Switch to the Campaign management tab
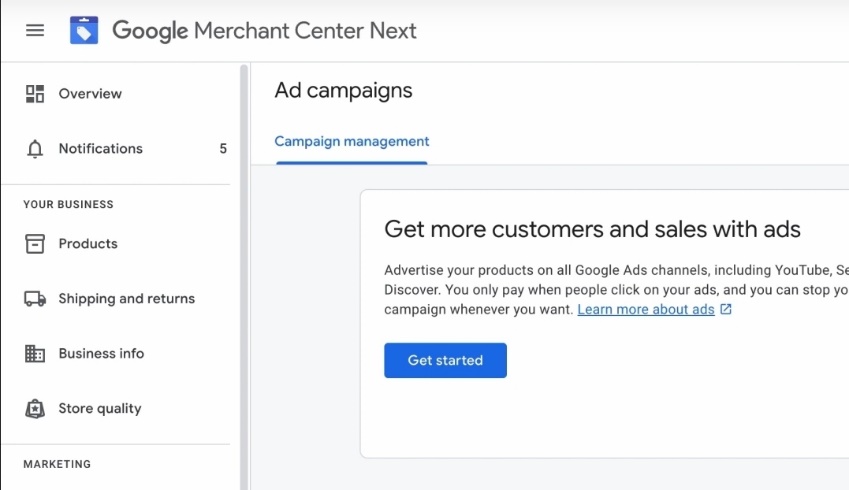The image size is (849, 490). [352, 142]
